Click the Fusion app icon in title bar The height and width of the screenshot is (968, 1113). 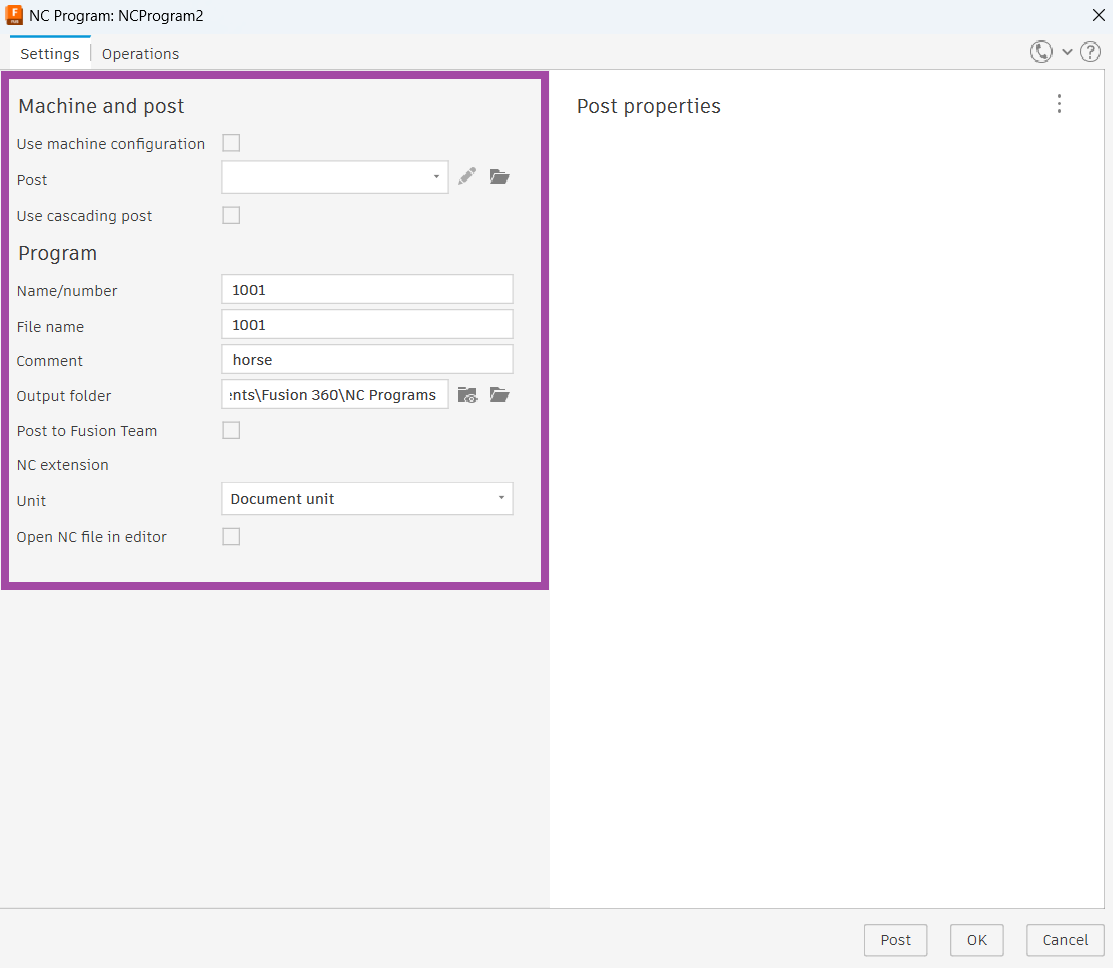14,15
